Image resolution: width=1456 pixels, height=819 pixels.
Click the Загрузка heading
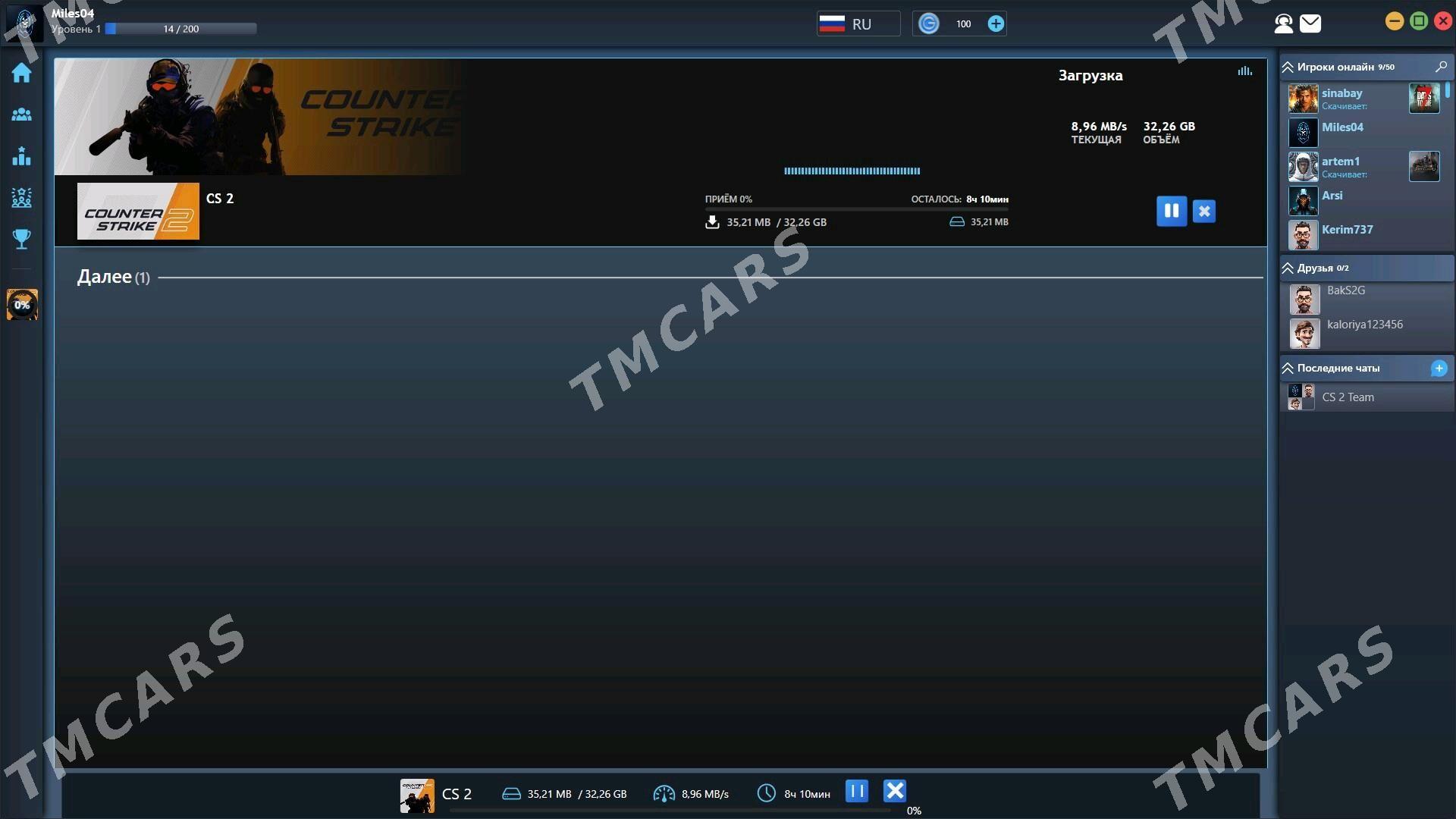1090,75
